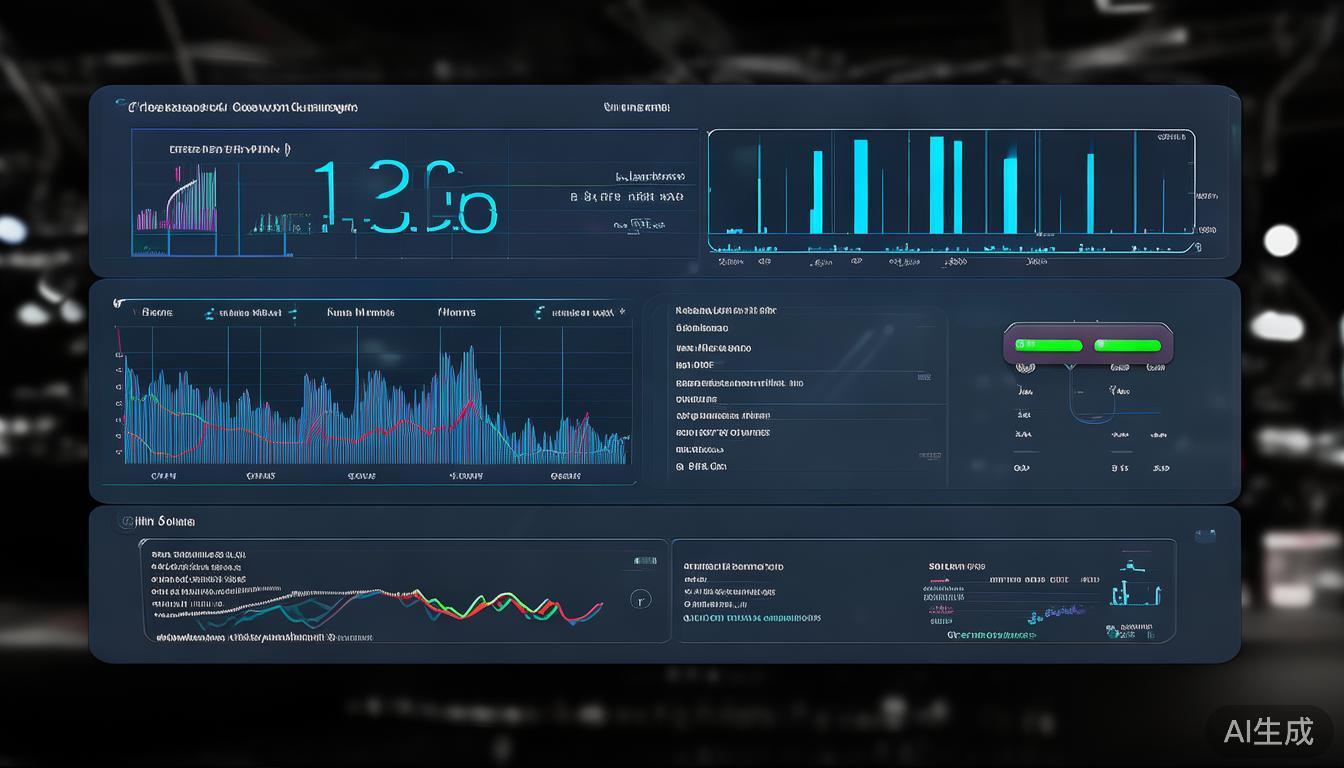Toggle the right green switch in the purple control
Viewport: 1344px width, 768px height.
[1127, 345]
